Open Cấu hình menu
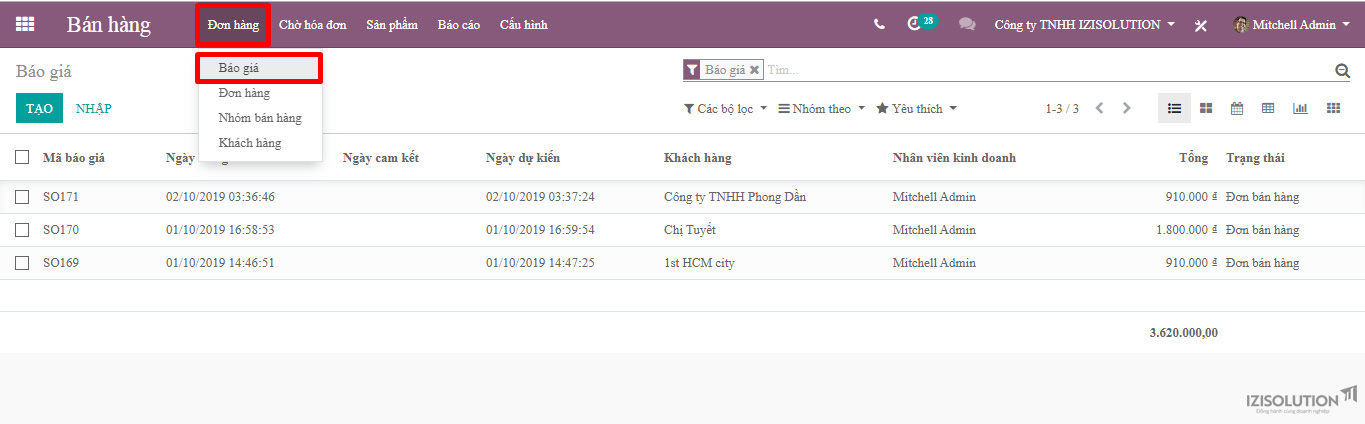This screenshot has width=1365, height=424. [x=524, y=25]
